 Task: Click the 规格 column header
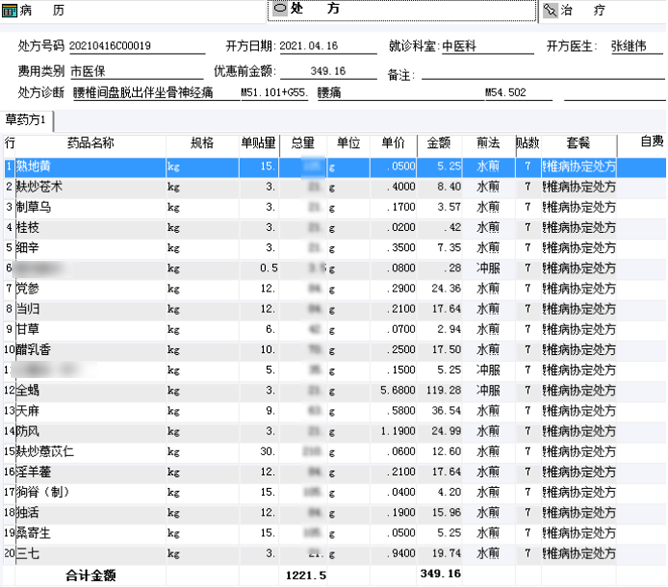point(202,143)
